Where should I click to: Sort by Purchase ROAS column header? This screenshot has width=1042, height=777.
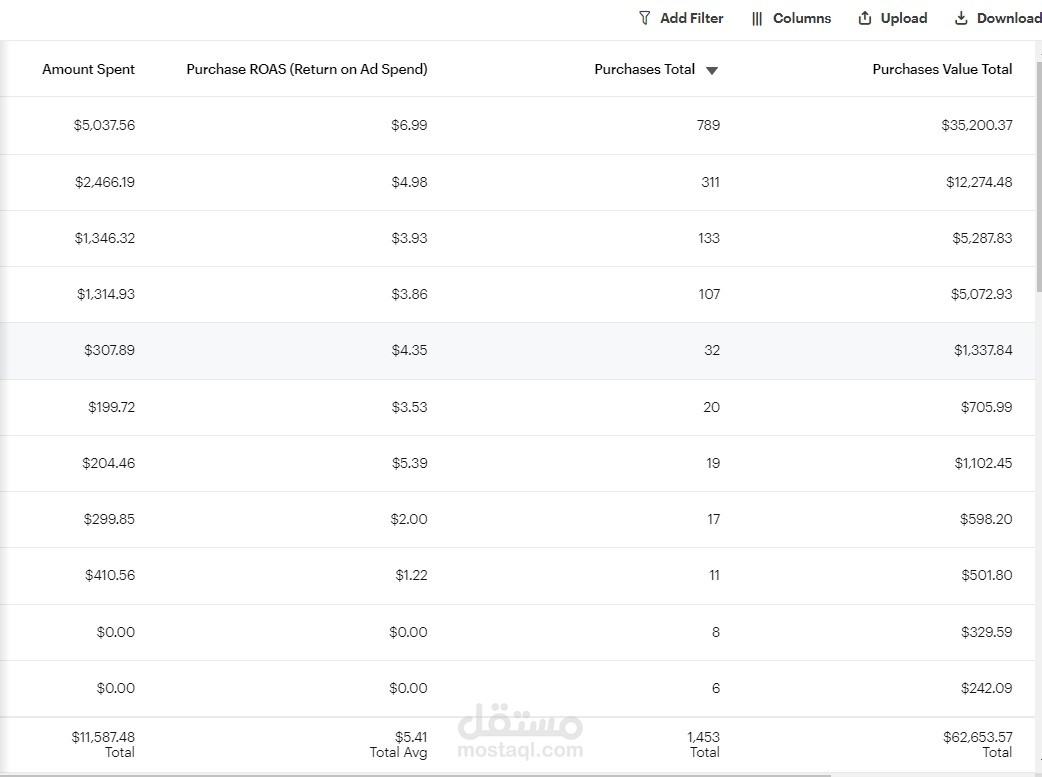307,69
